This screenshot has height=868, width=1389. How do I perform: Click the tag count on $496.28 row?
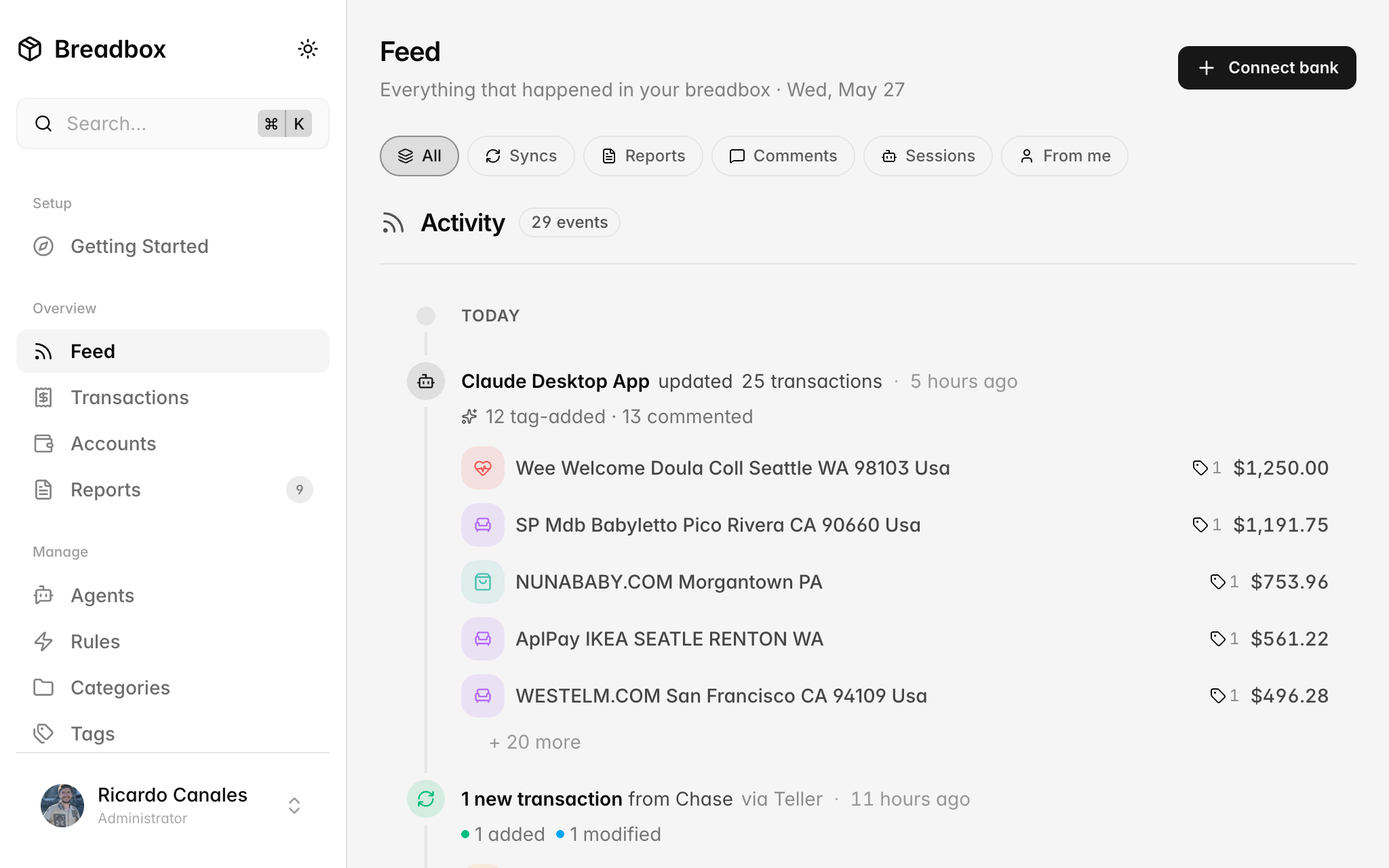(x=1225, y=696)
